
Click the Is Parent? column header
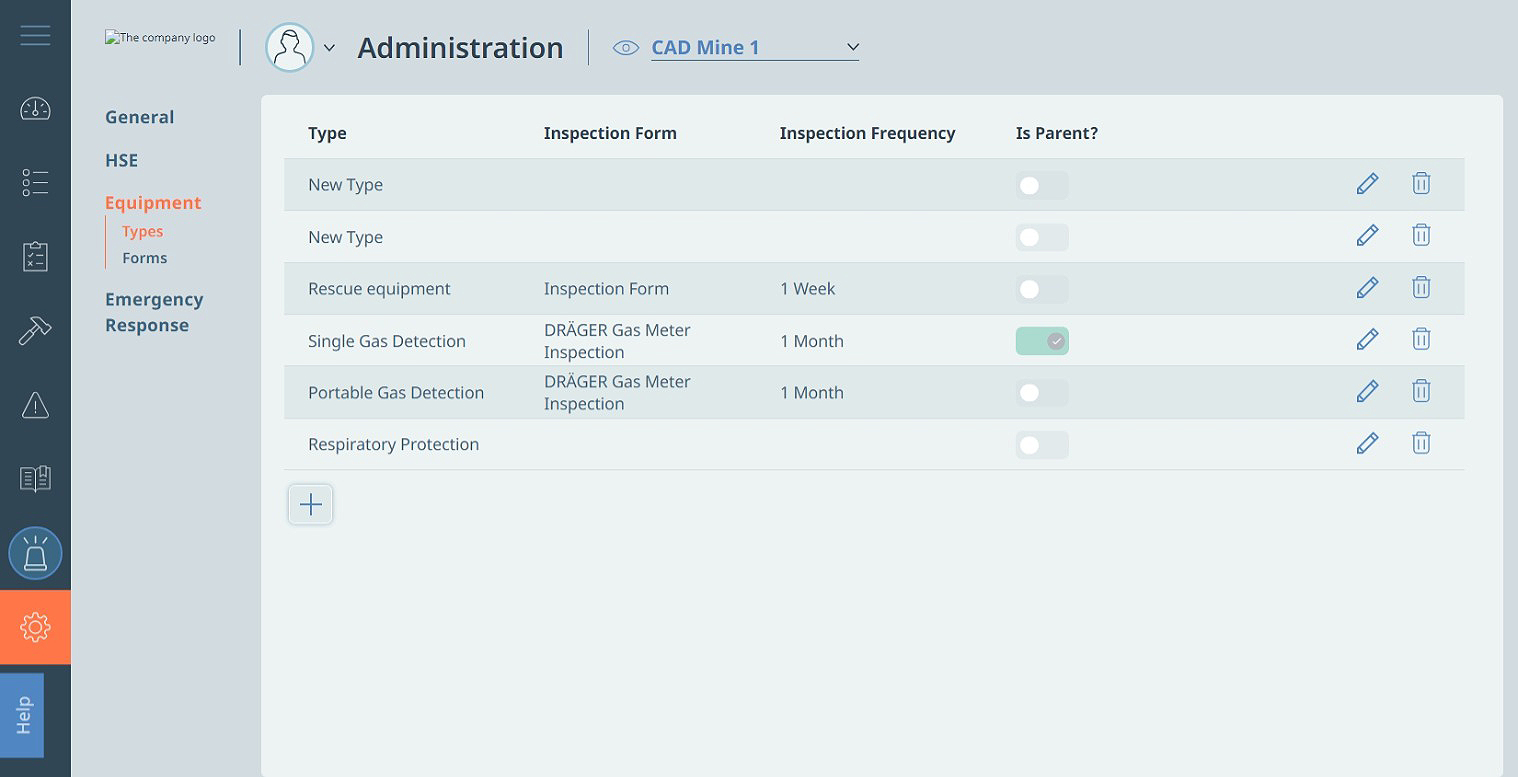click(x=1057, y=133)
